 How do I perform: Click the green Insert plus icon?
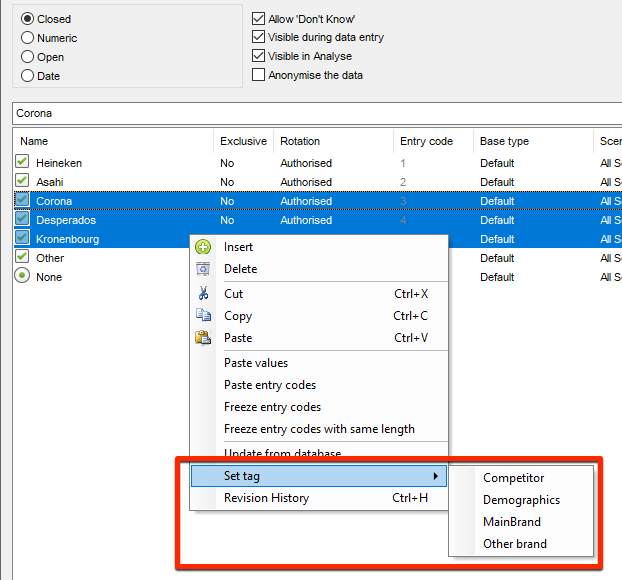pos(203,247)
